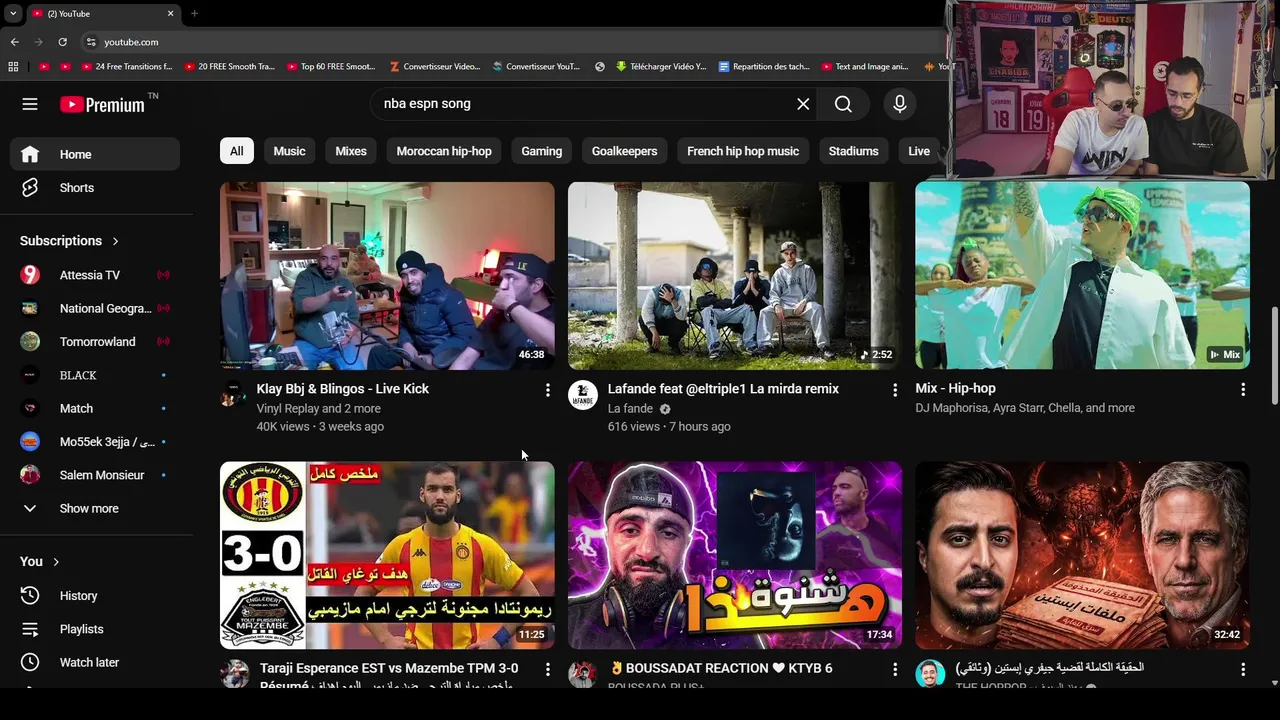Open Tomorrowland channel
Viewport: 1280px width, 720px height.
(x=95, y=342)
